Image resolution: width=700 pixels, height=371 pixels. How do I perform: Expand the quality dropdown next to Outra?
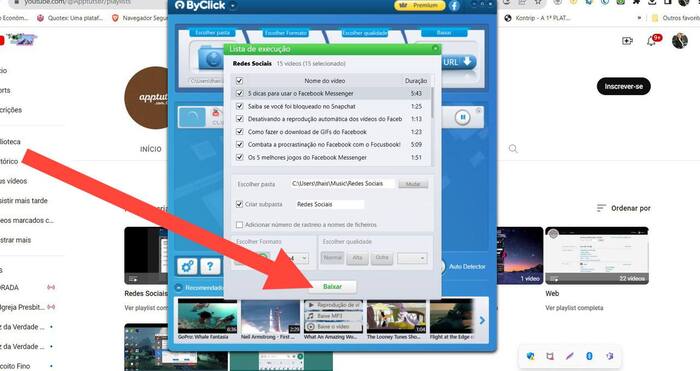(x=412, y=258)
